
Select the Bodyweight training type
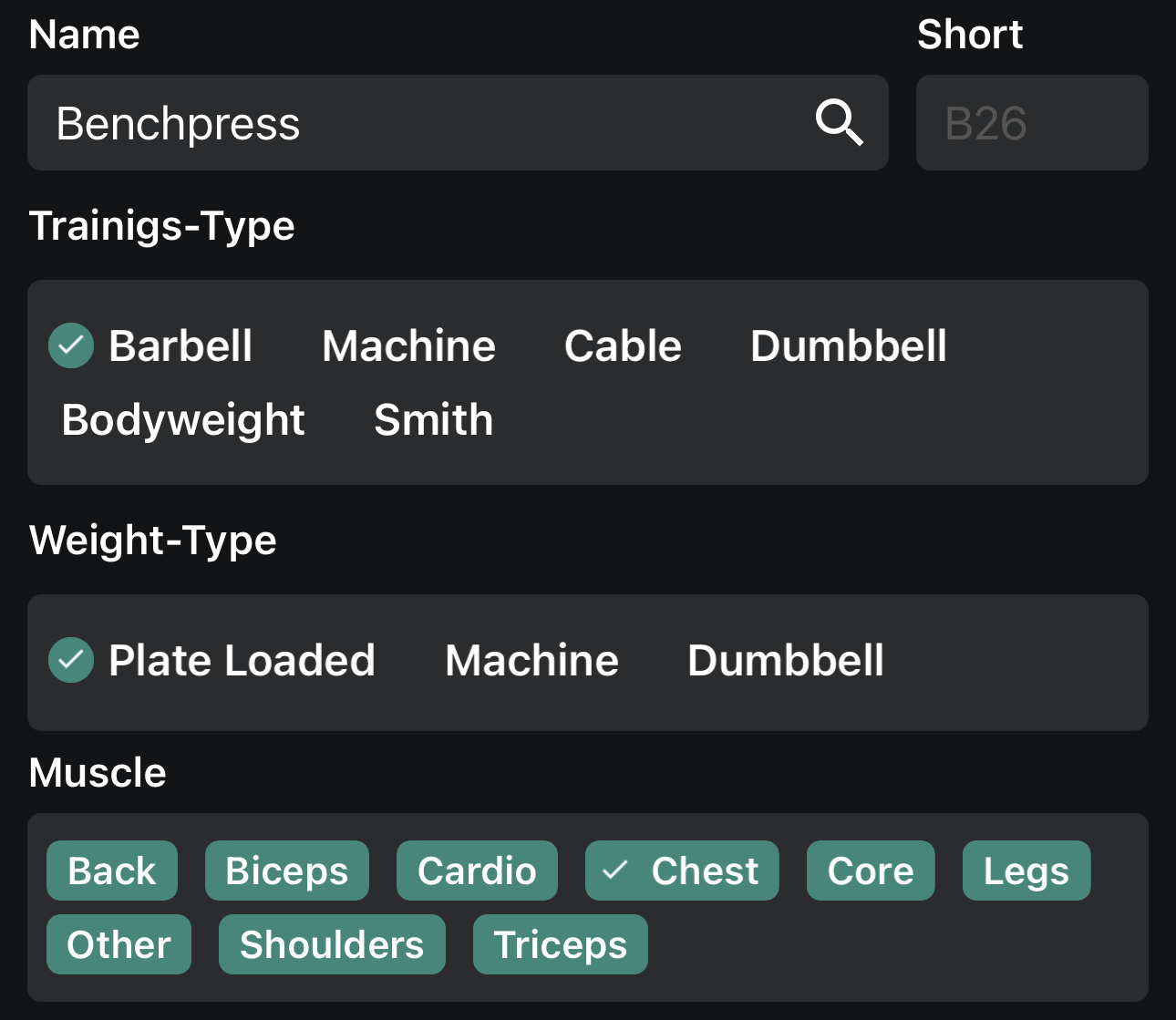click(x=182, y=419)
